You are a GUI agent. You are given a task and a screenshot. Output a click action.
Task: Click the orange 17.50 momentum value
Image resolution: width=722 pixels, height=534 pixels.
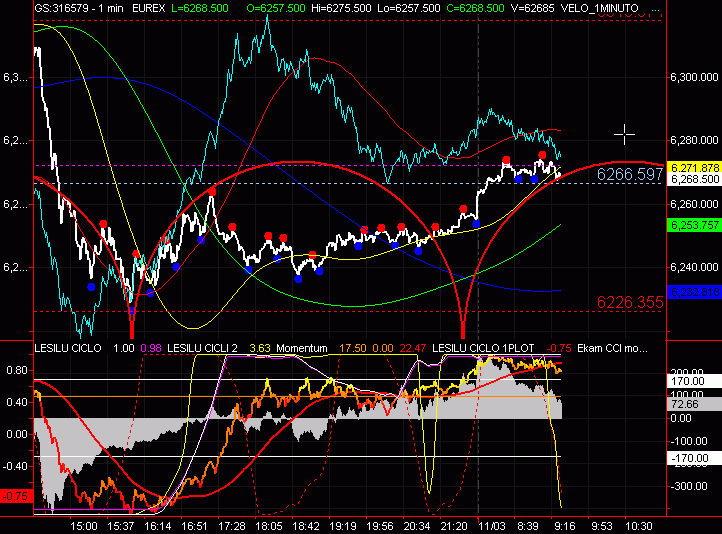352,348
